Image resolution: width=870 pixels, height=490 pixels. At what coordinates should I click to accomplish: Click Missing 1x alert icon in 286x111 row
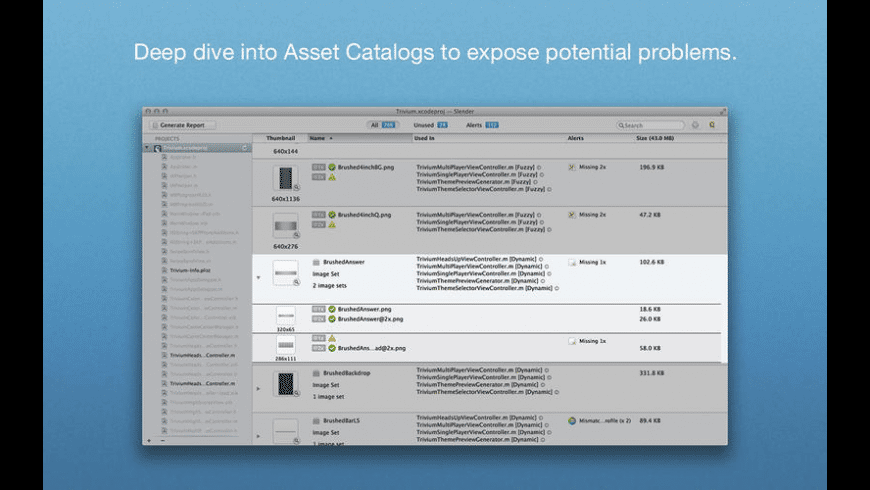(x=572, y=341)
